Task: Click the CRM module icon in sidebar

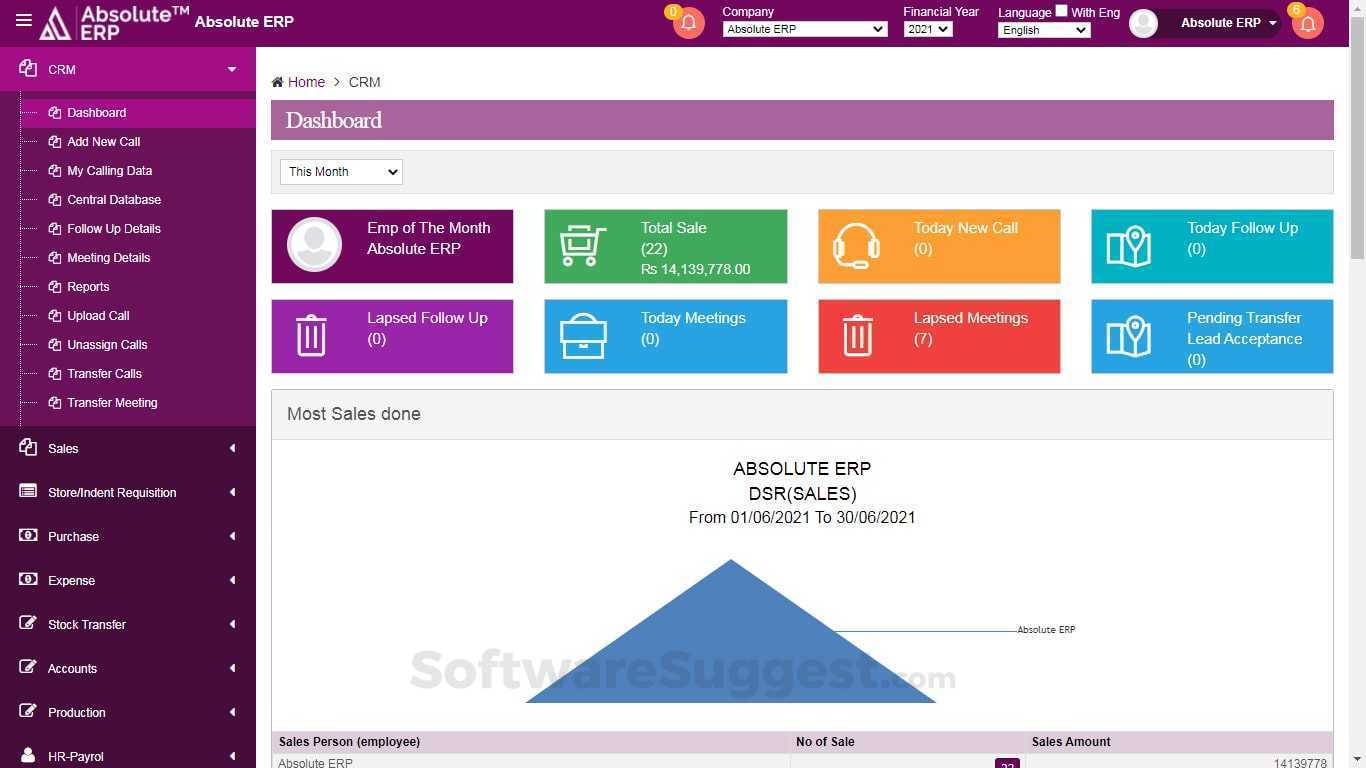Action: (x=28, y=69)
